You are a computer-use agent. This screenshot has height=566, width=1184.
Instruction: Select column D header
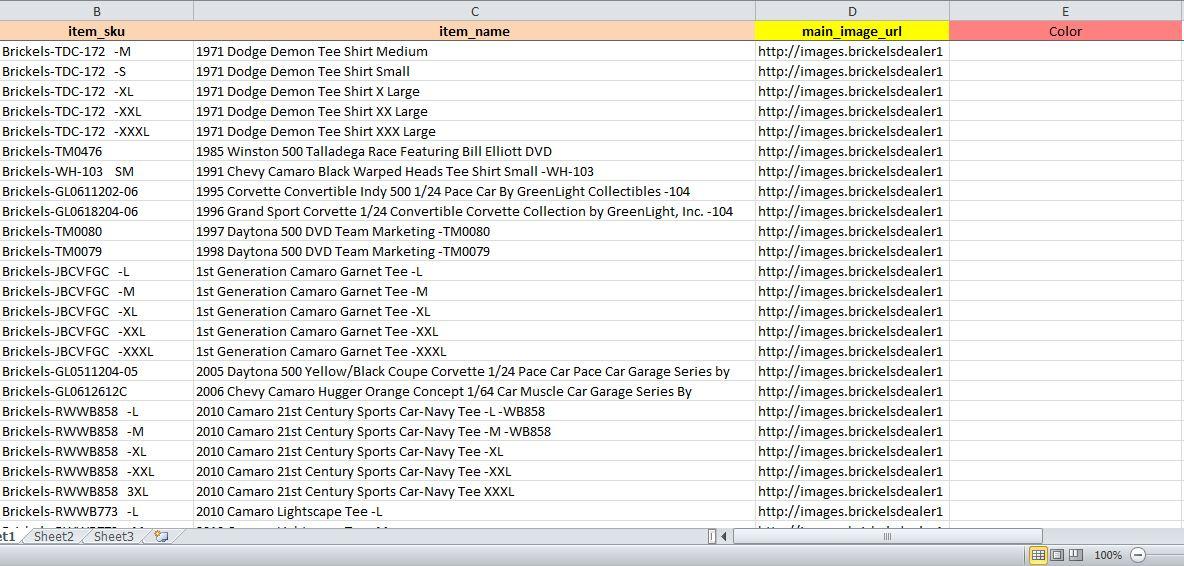tap(852, 11)
